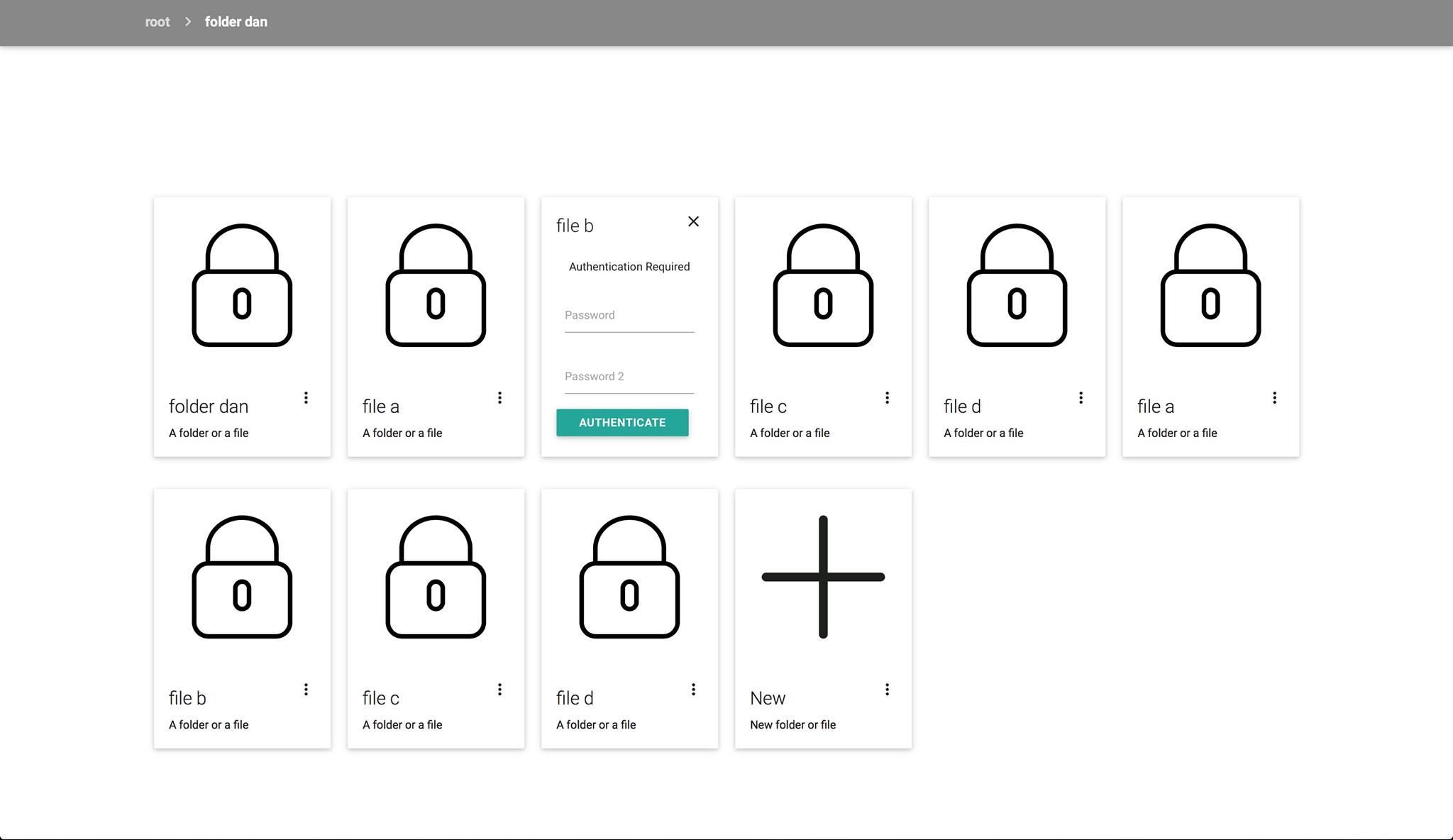Click lock icon of first-row file d card
1453x840 pixels.
pyautogui.click(x=1017, y=286)
